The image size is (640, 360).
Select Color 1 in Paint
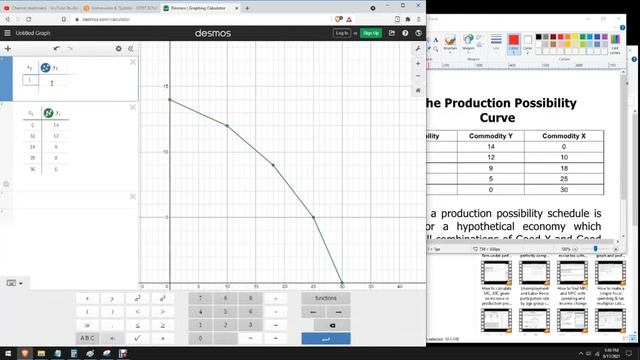pyautogui.click(x=514, y=44)
